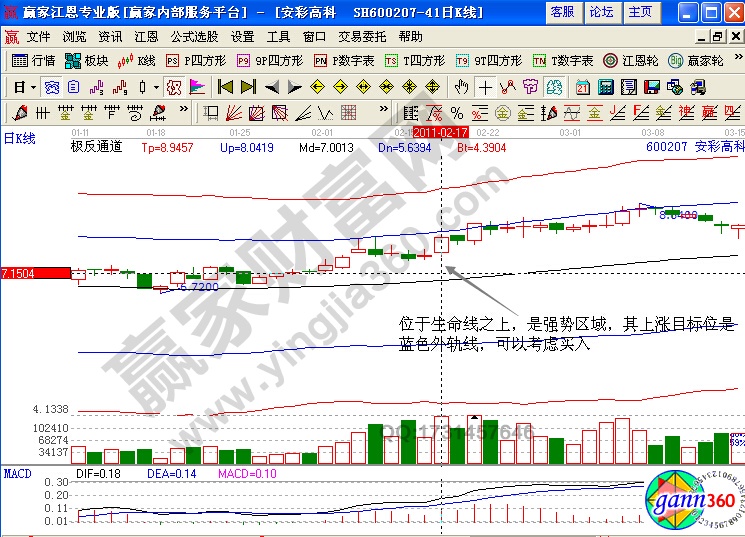Click the 客服 customer service button

point(563,12)
